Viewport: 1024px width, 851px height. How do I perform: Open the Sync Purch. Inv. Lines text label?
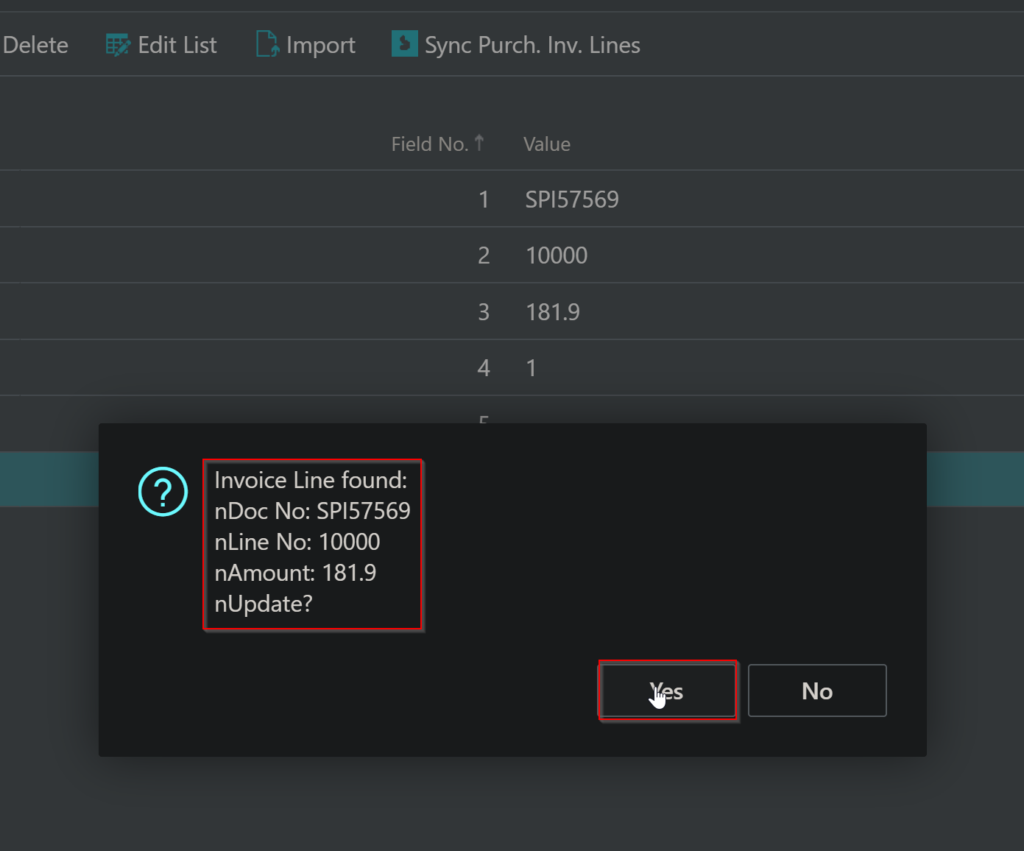point(532,45)
